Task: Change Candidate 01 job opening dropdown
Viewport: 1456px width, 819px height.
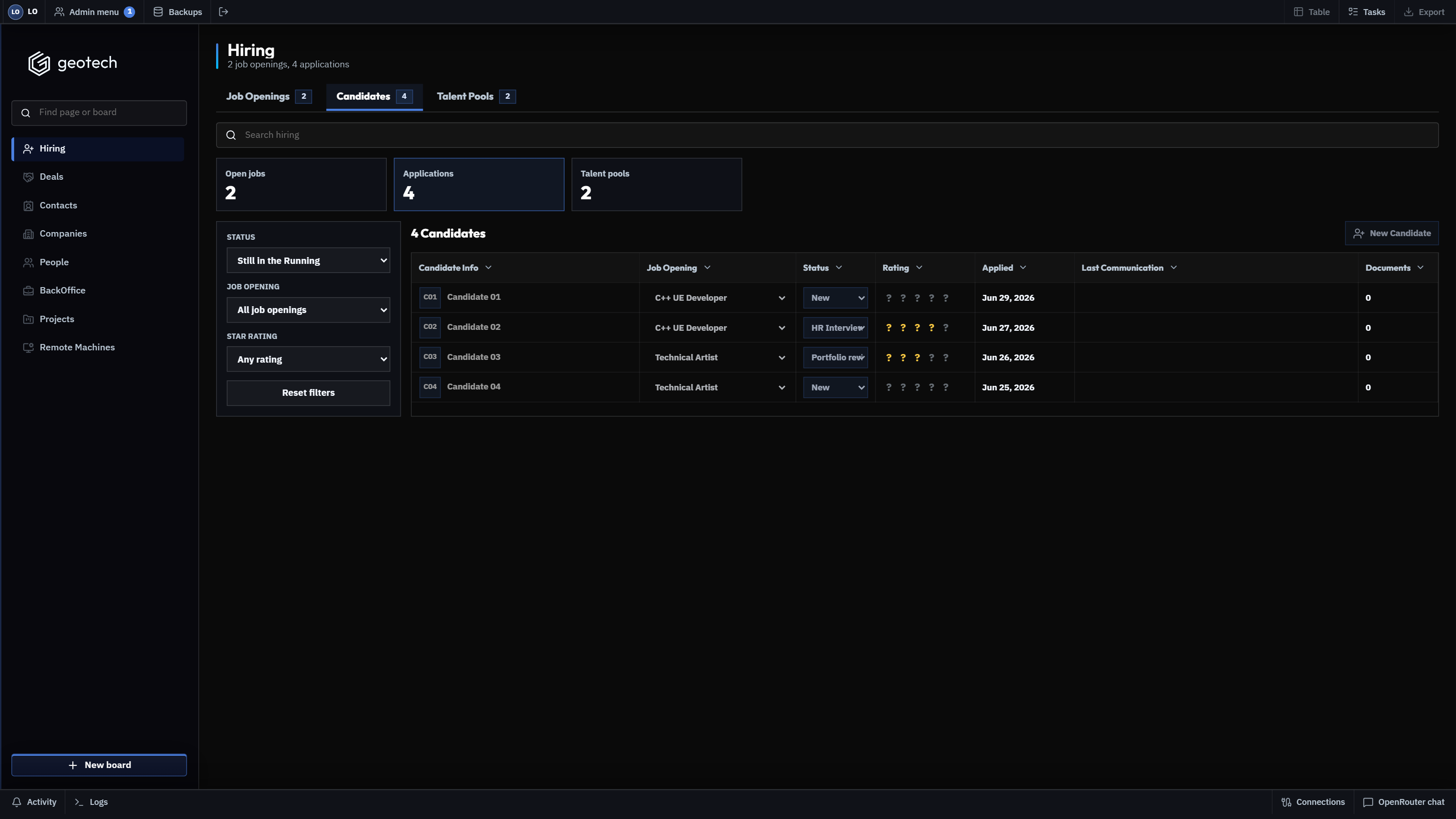Action: click(718, 298)
